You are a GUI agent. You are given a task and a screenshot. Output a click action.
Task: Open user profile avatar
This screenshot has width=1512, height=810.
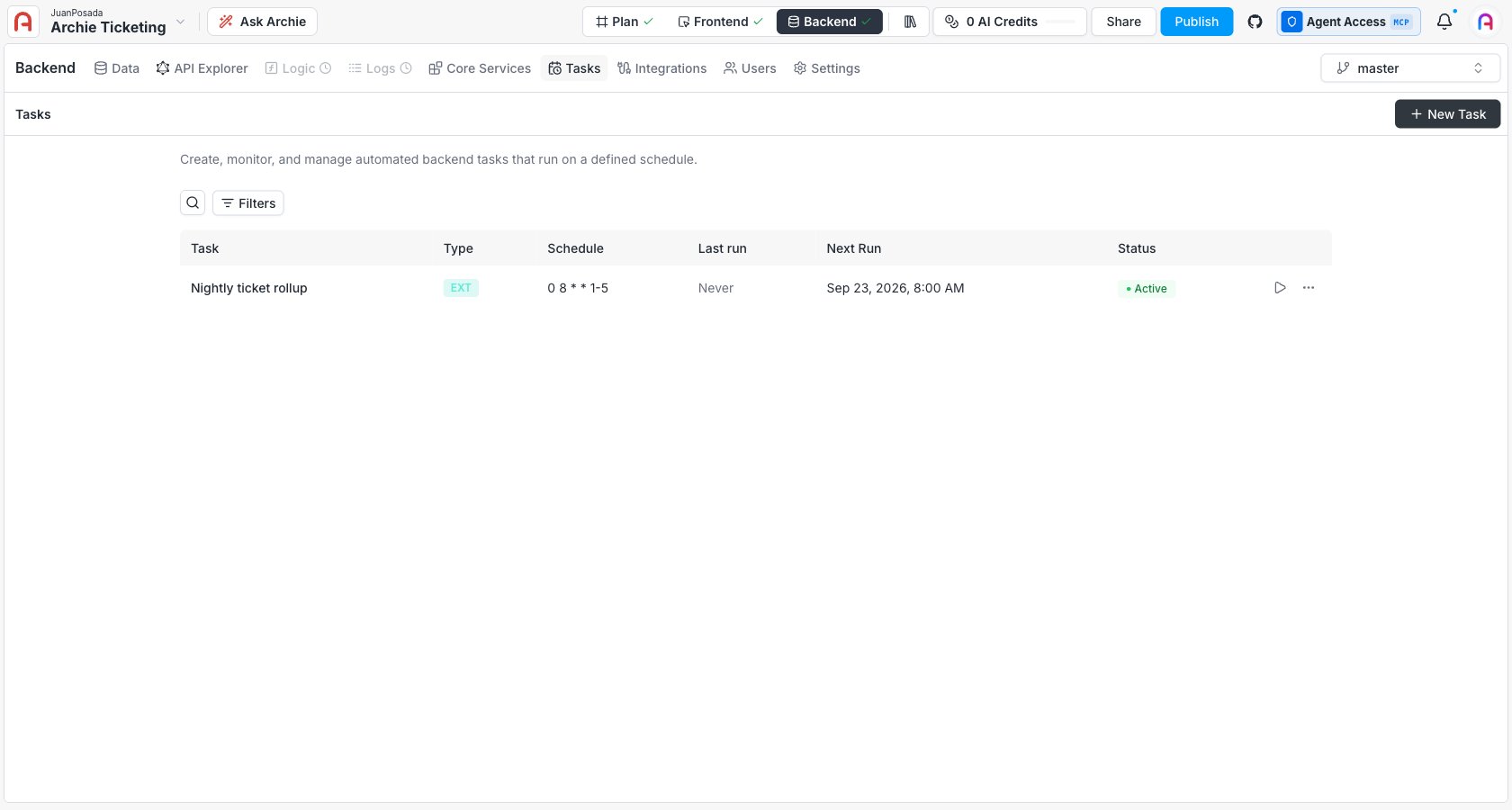[x=1485, y=22]
